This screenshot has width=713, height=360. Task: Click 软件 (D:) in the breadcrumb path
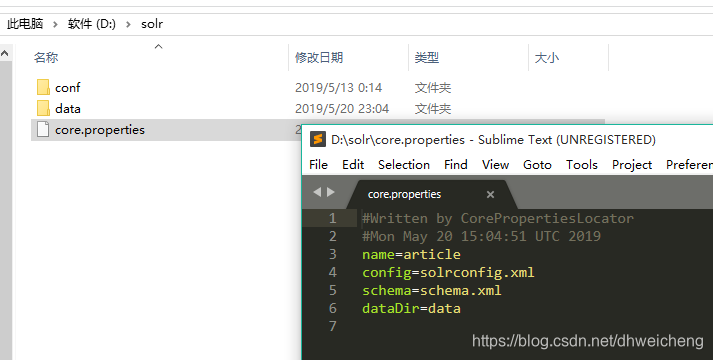[x=92, y=24]
